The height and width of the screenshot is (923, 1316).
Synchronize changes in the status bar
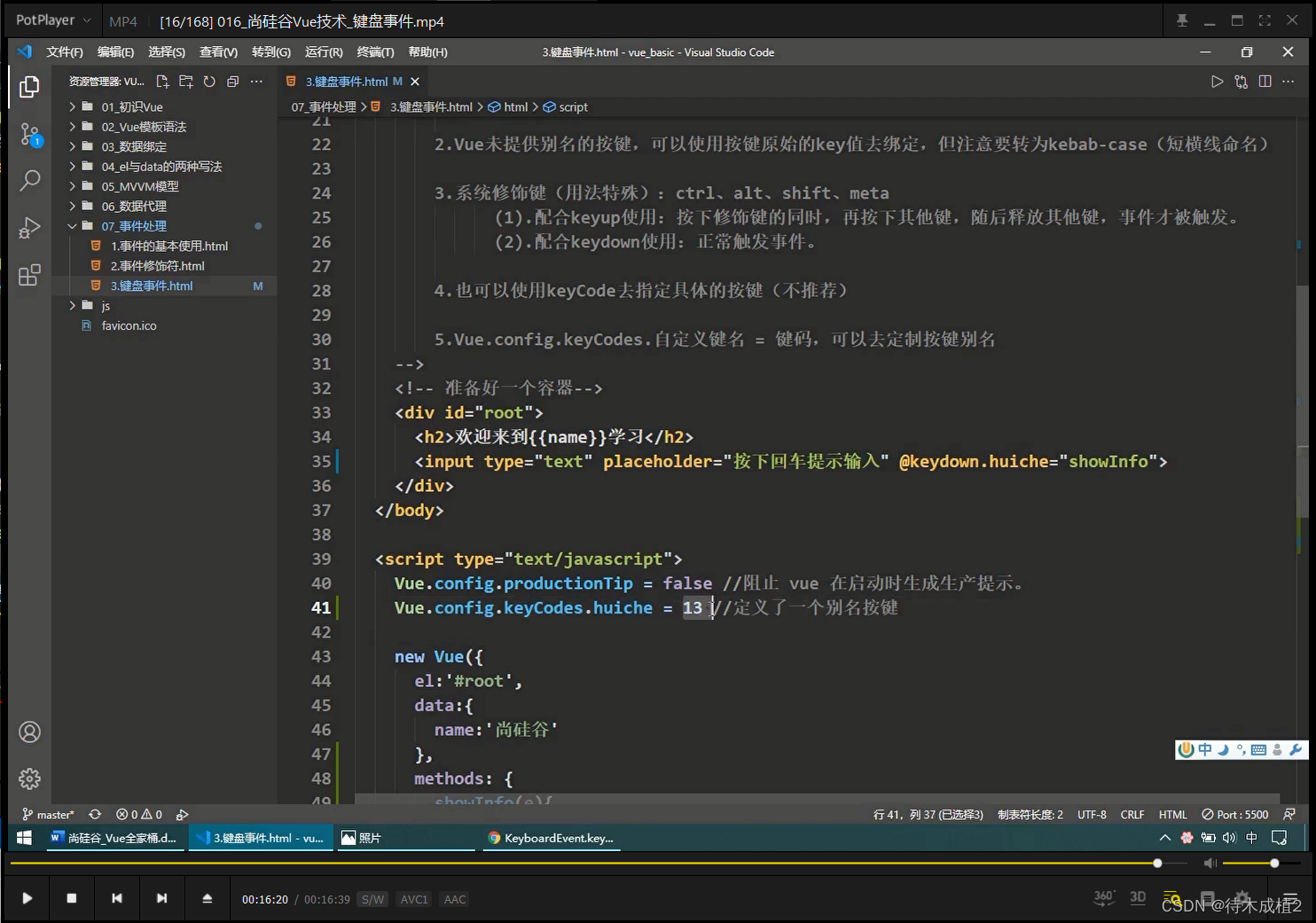(x=95, y=814)
